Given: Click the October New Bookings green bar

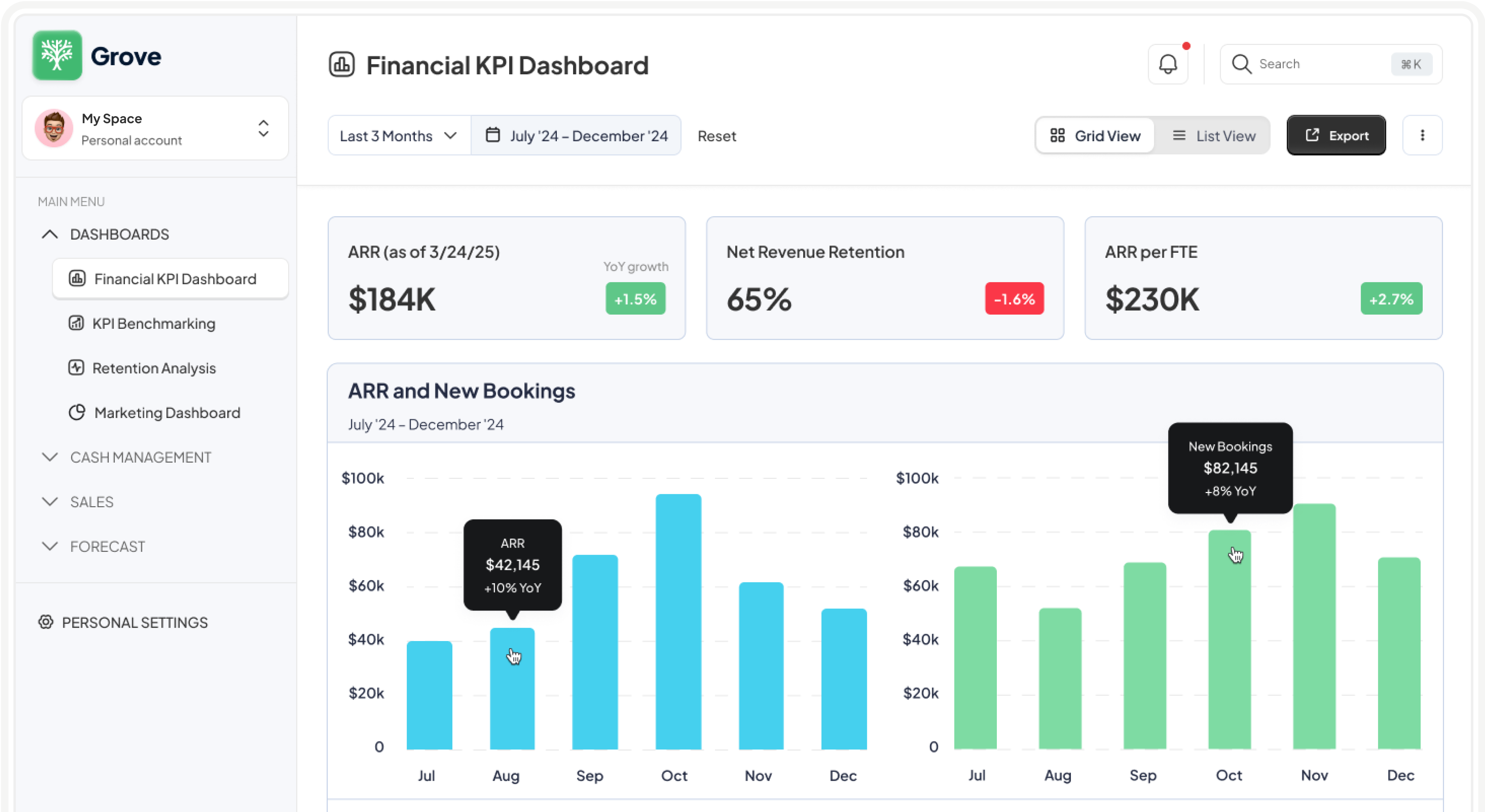Looking at the screenshot, I should [x=1229, y=640].
